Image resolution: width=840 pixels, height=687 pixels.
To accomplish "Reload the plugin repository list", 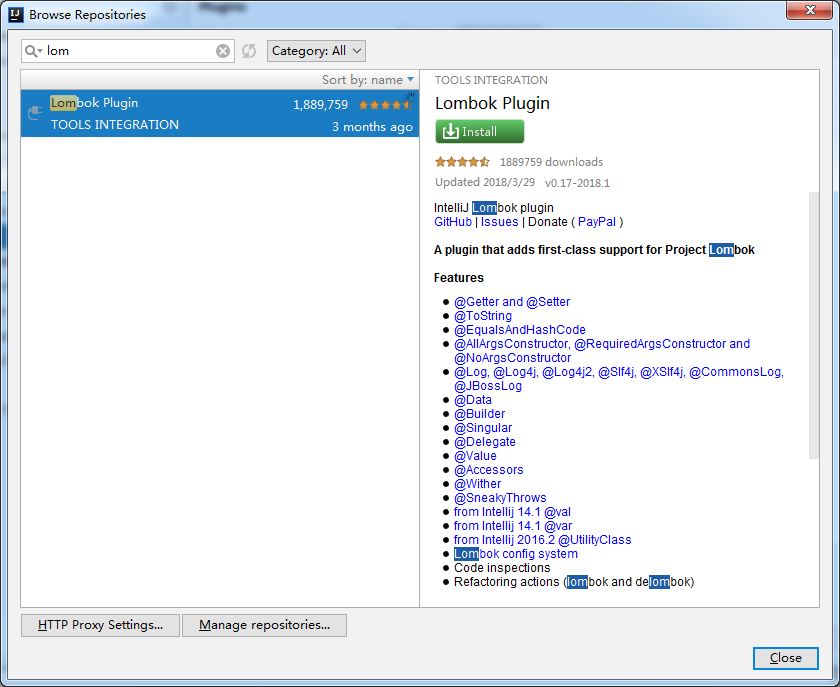I will click(x=249, y=51).
